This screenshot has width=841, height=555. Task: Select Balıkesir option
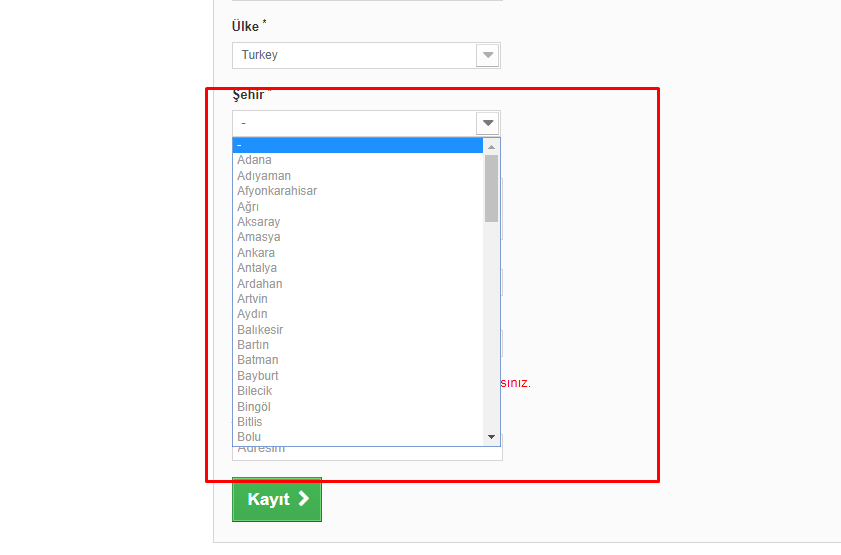[x=260, y=330]
